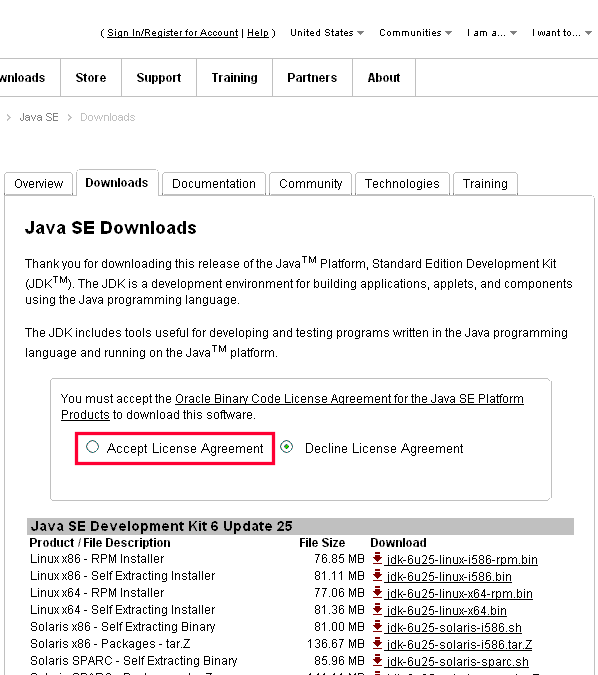Screen dimensions: 598x675
Task: Open the Partners navigation menu
Action: point(312,78)
